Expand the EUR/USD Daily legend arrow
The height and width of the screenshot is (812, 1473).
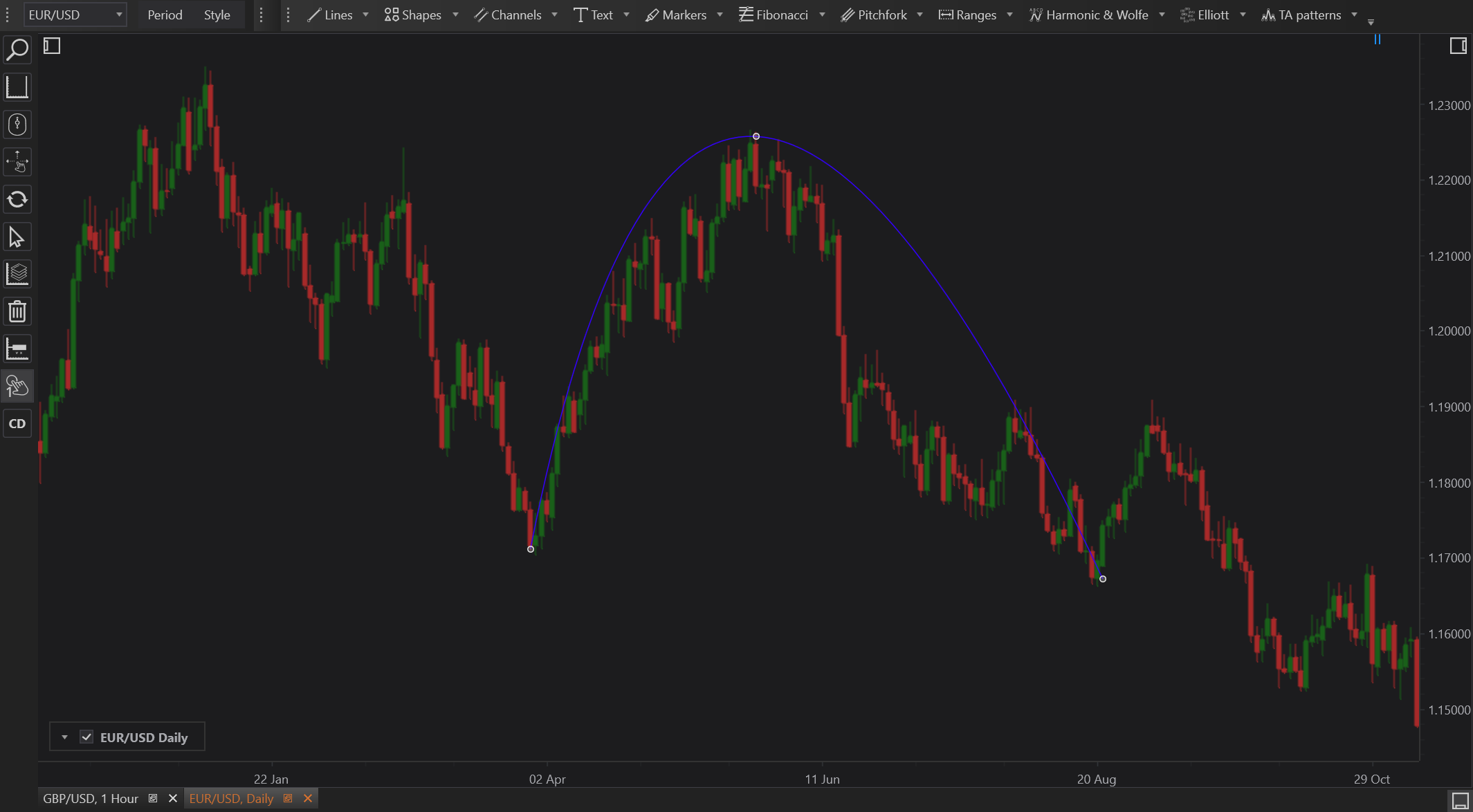64,737
